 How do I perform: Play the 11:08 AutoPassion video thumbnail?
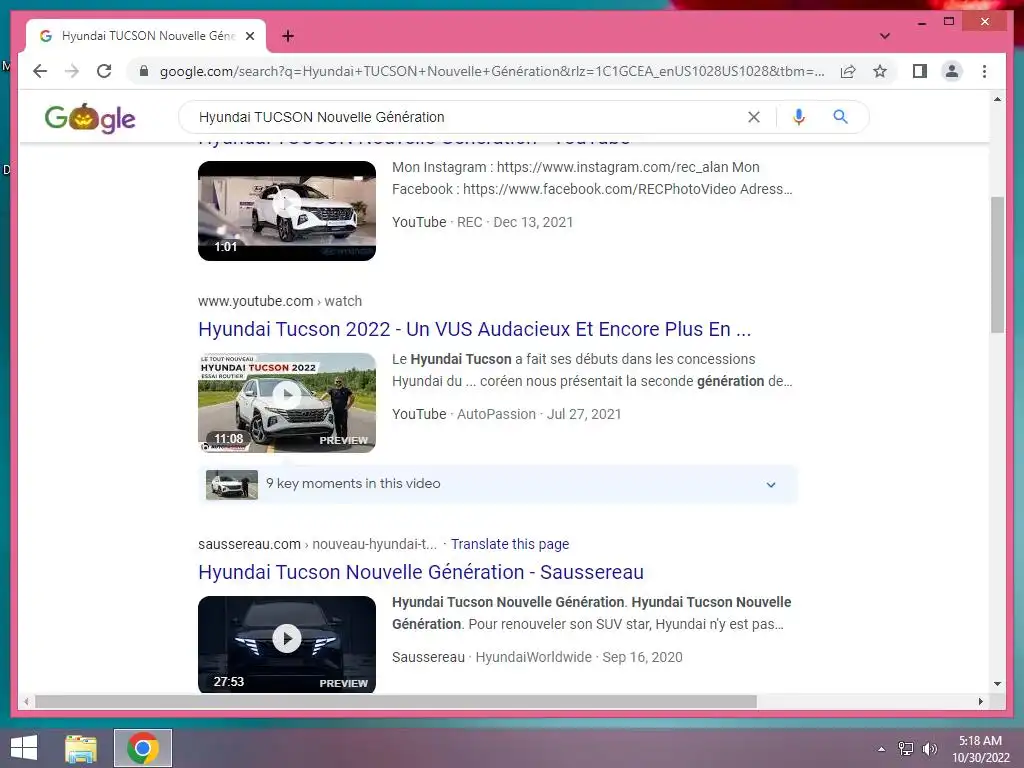point(287,403)
